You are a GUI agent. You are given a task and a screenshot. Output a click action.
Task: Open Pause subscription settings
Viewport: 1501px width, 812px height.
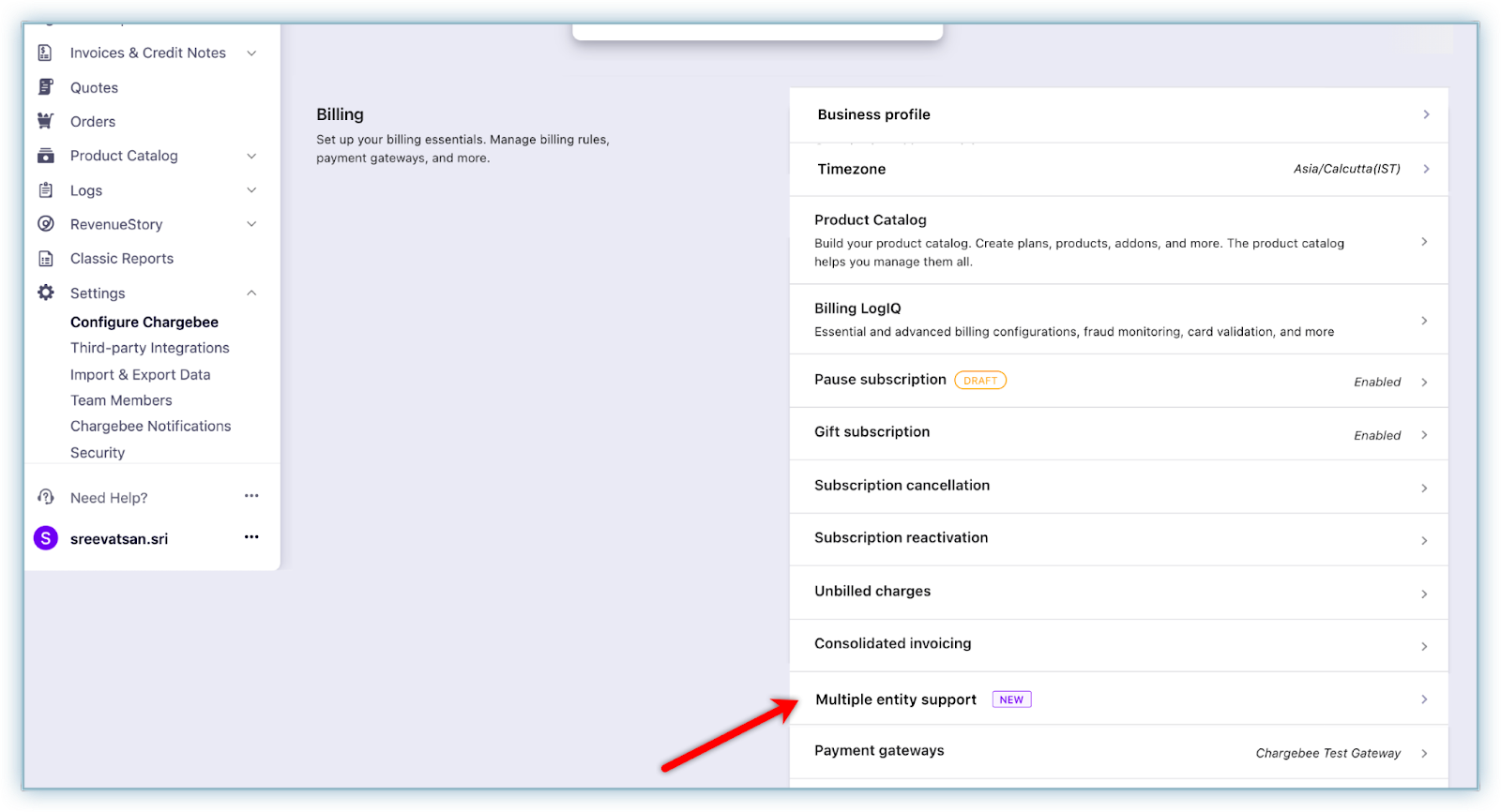pos(1119,381)
